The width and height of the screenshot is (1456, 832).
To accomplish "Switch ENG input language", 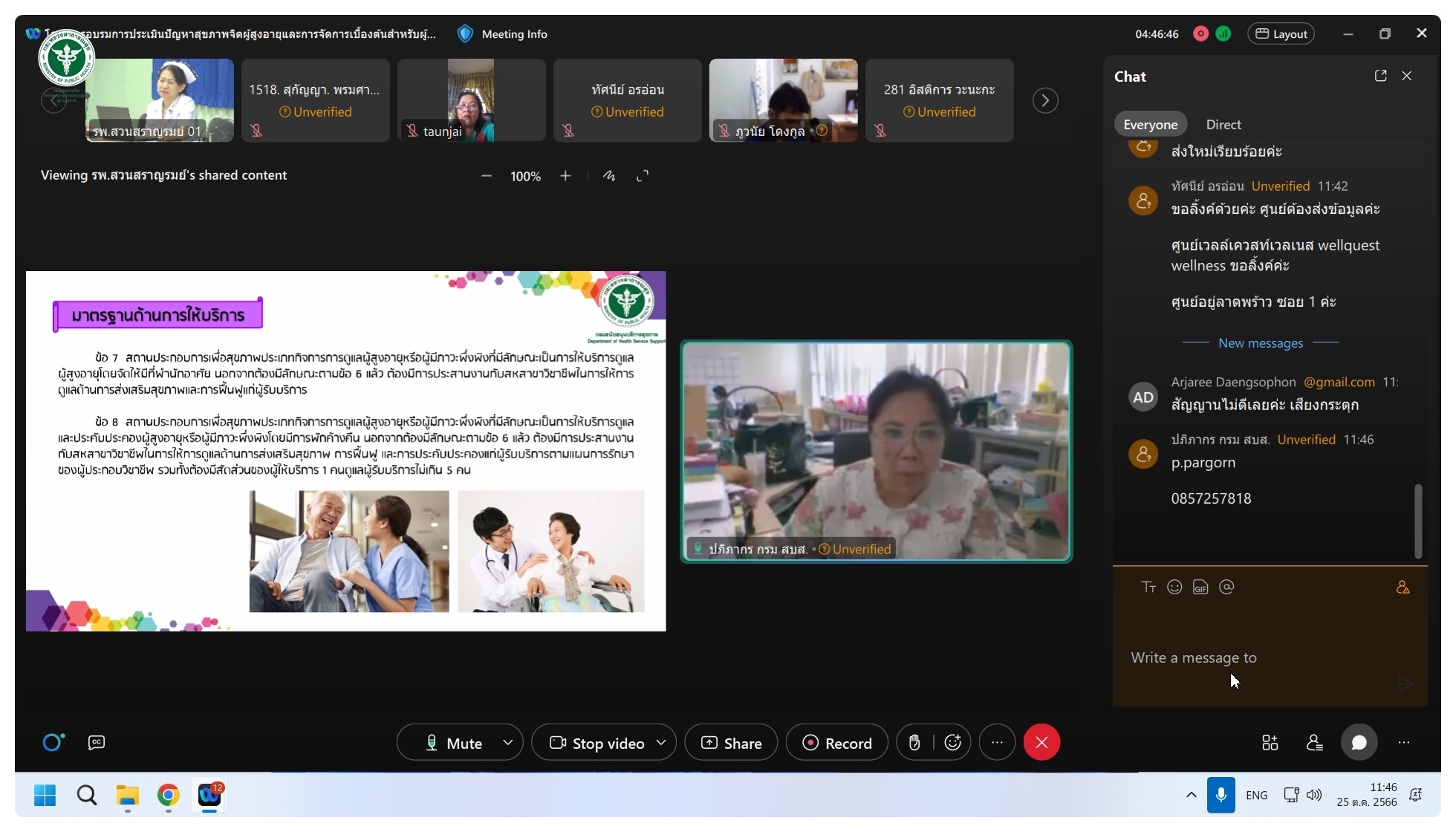I will [1257, 796].
